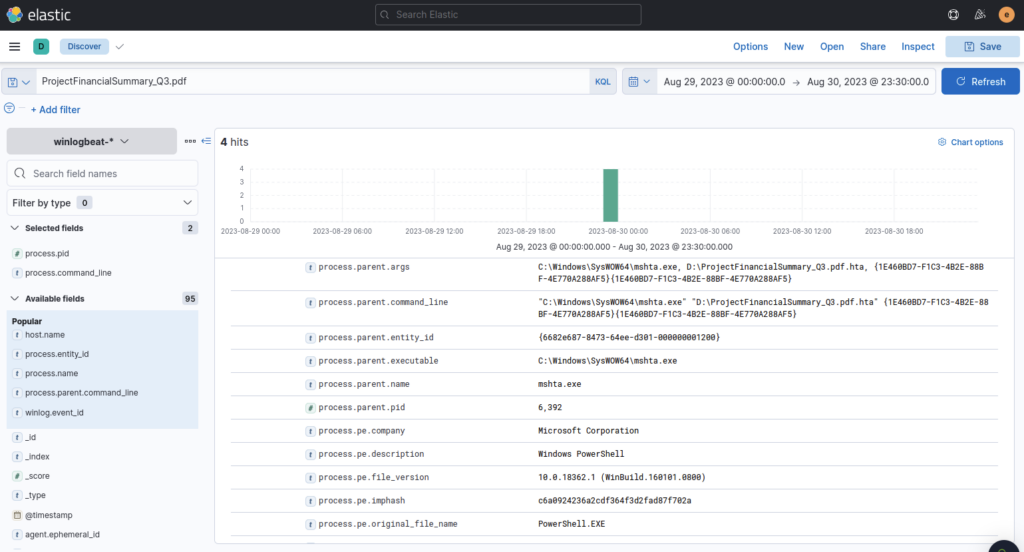1024x552 pixels.
Task: Collapse the field sidebar arrow icon
Action: (206, 141)
